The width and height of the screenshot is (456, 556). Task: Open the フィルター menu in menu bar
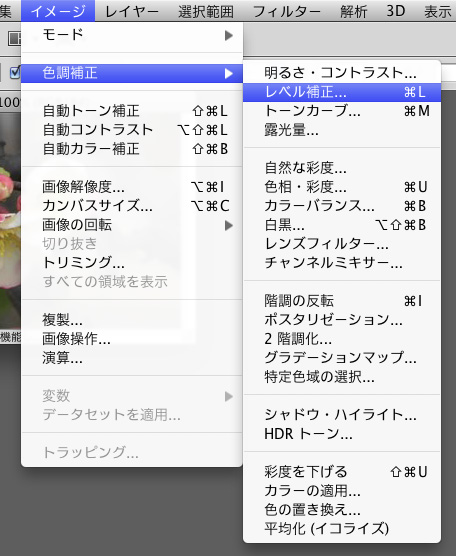pyautogui.click(x=287, y=11)
